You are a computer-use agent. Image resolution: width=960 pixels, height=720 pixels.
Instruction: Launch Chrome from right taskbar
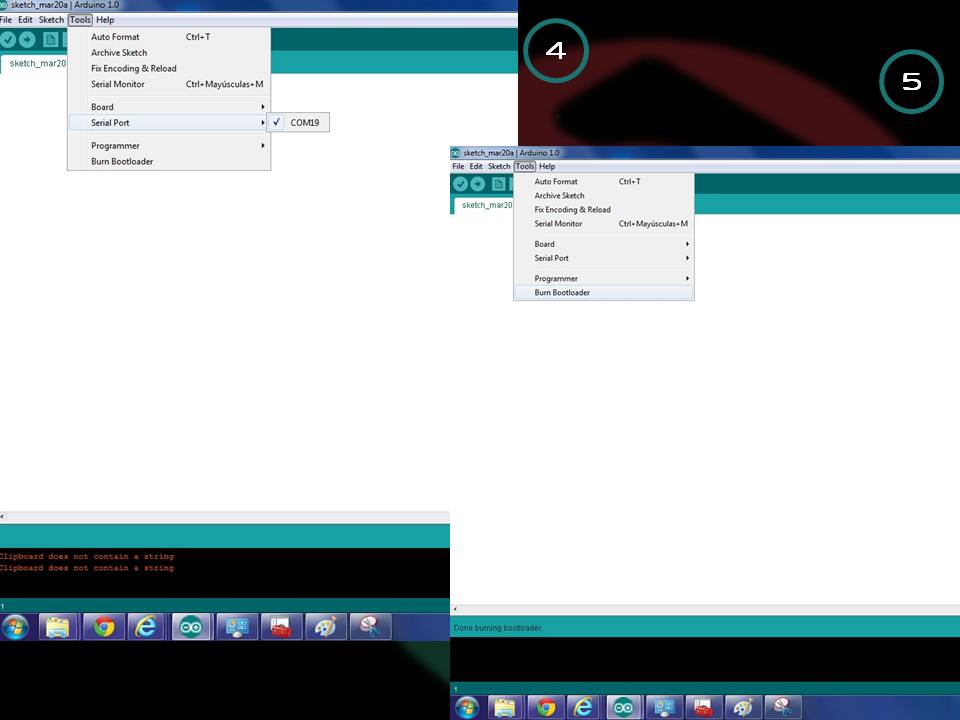[546, 708]
